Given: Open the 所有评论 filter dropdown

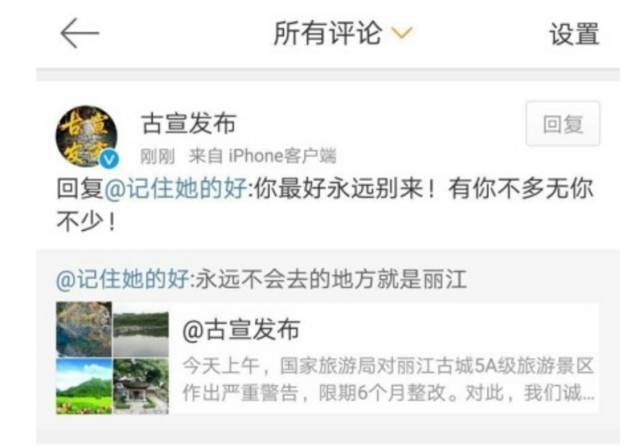Looking at the screenshot, I should [x=343, y=33].
